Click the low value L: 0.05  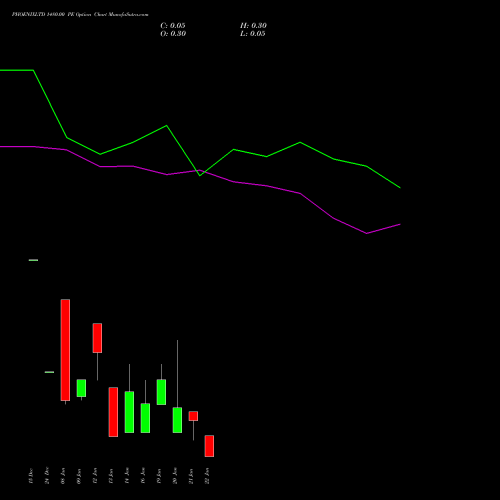pyautogui.click(x=253, y=34)
